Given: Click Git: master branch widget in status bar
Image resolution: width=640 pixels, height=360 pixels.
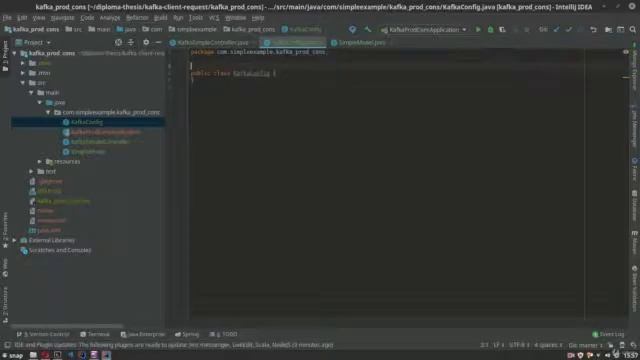Looking at the screenshot, I should point(585,345).
